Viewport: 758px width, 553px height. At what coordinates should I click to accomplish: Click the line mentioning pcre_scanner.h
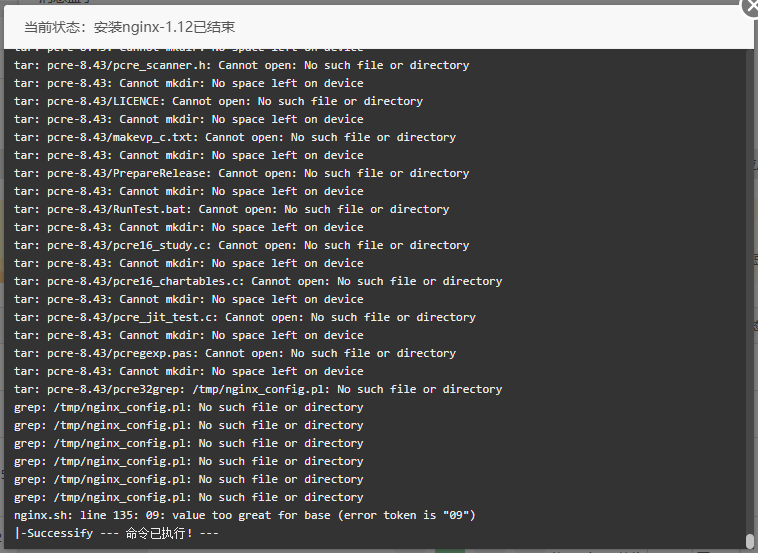click(x=242, y=65)
